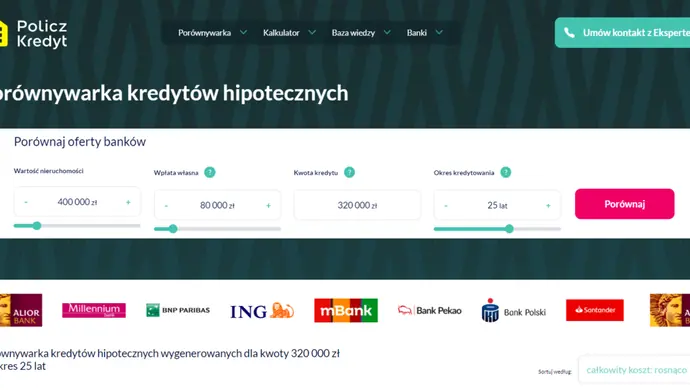Increase Wpłata własna with plus

coord(268,206)
